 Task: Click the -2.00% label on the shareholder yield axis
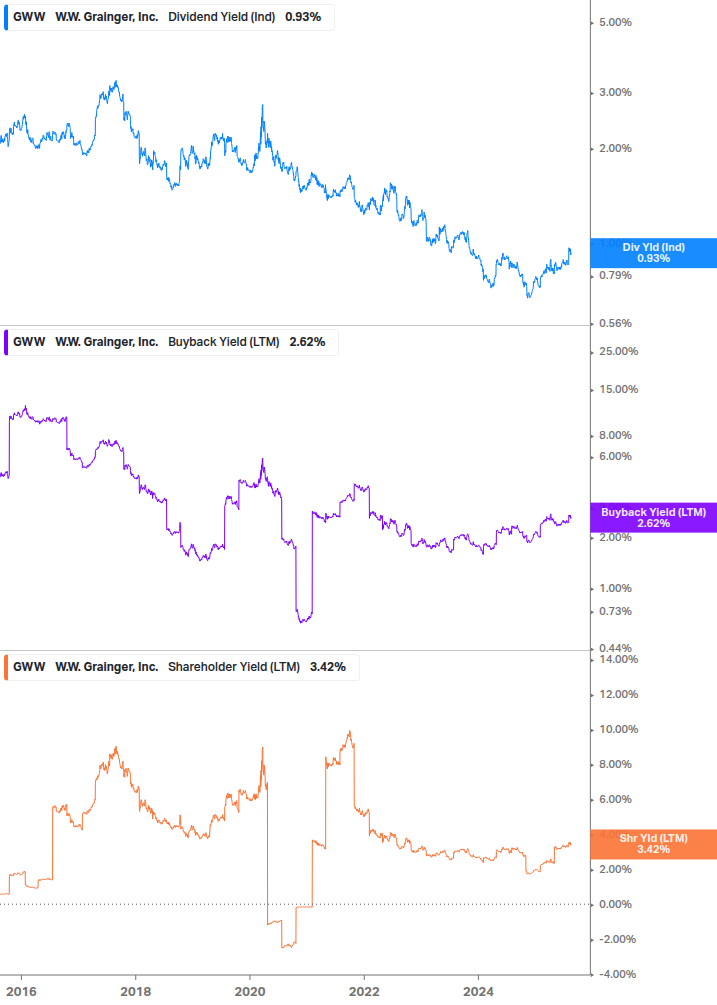[x=617, y=940]
